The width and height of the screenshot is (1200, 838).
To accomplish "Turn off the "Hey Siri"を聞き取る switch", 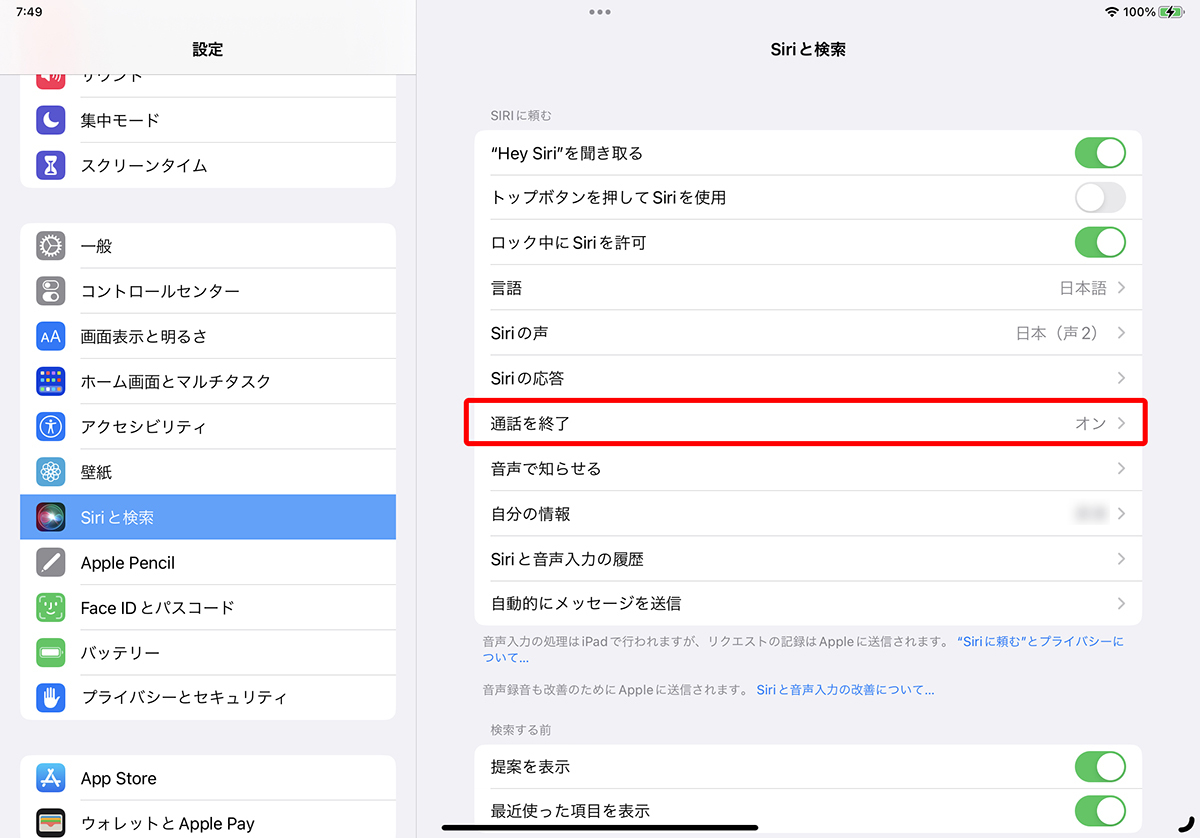I will tap(1100, 153).
